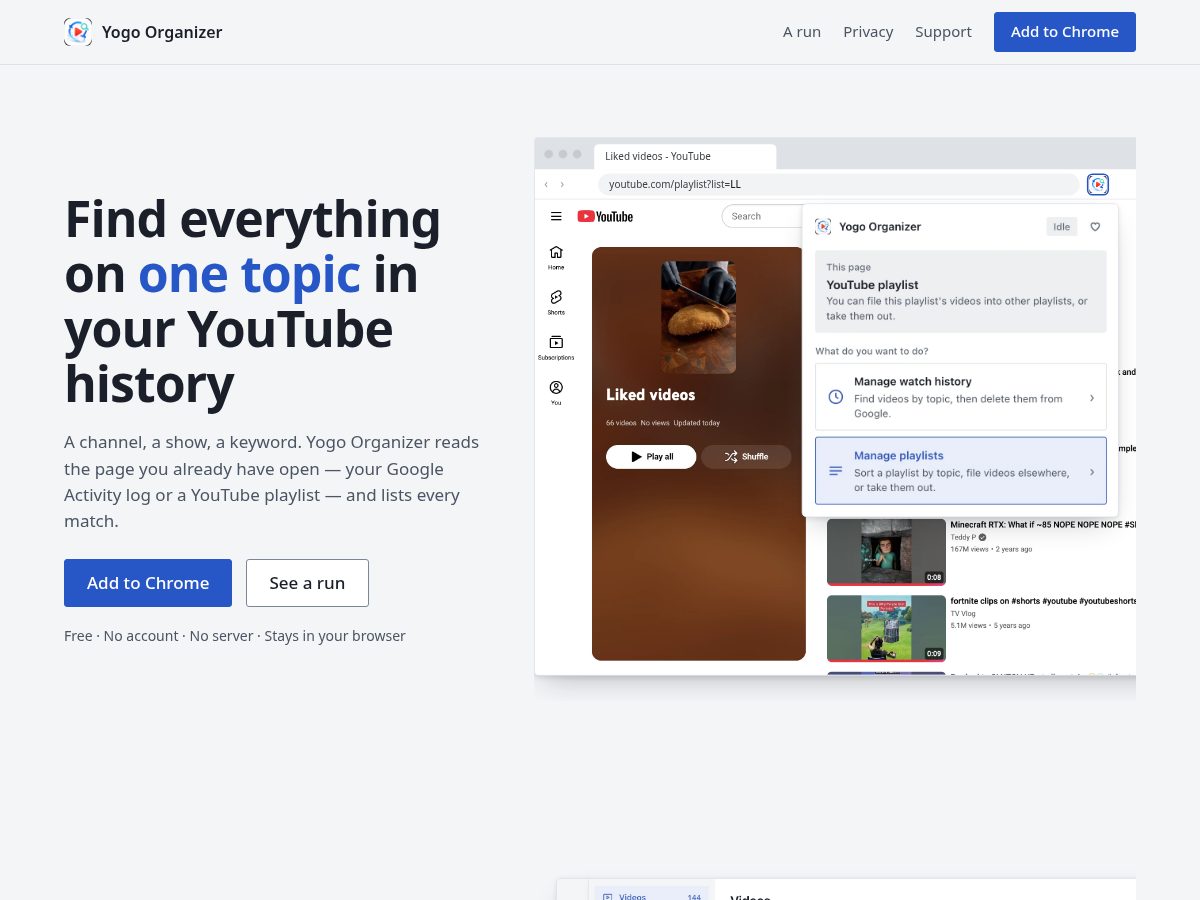
Task: Click the list icon beside Manage playlists
Action: coord(836,471)
